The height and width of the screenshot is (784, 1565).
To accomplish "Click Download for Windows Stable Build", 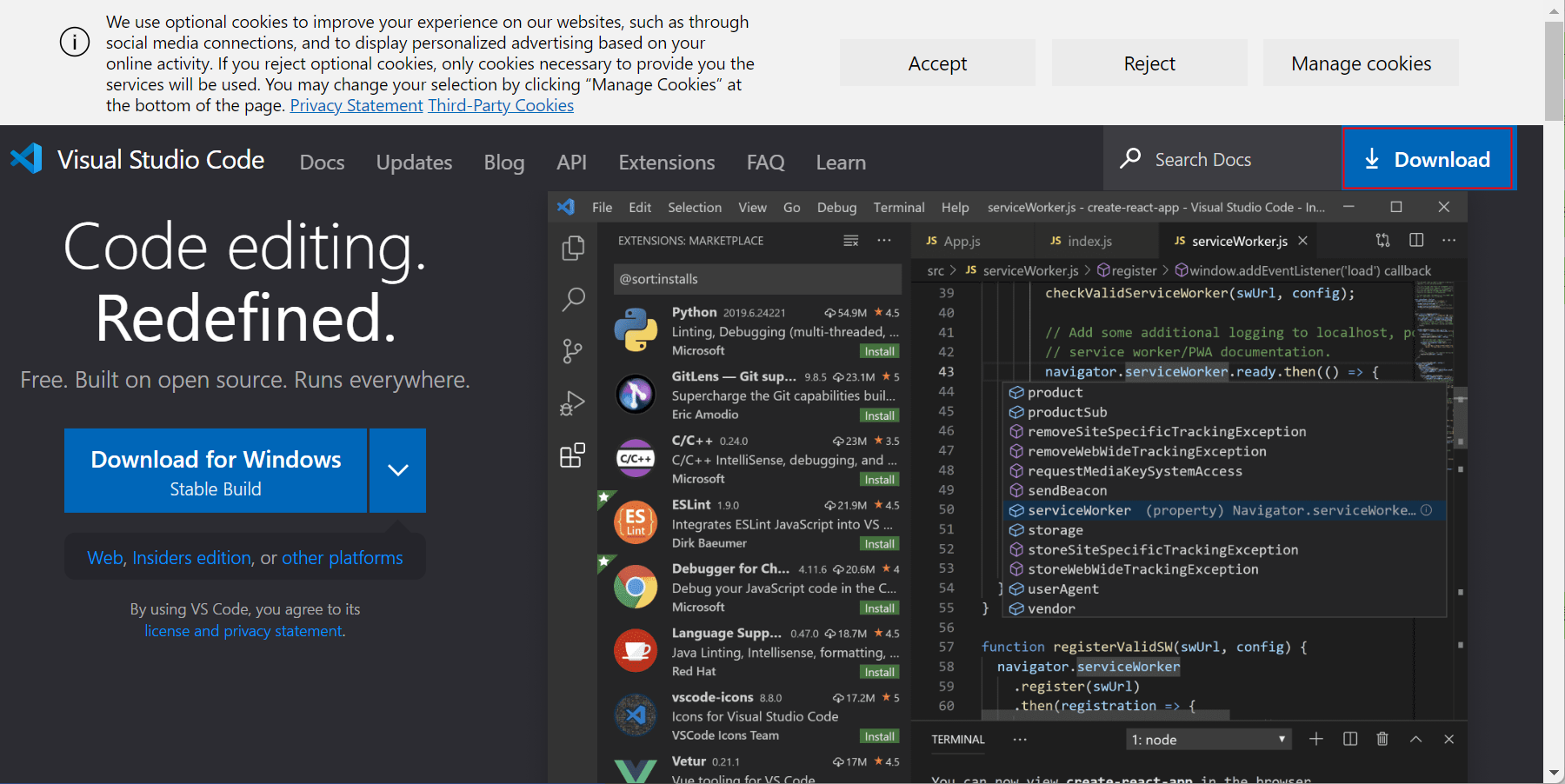I will coord(216,470).
